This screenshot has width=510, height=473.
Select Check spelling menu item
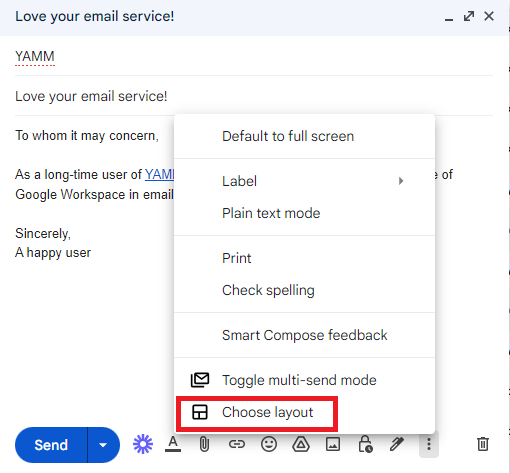click(x=304, y=290)
